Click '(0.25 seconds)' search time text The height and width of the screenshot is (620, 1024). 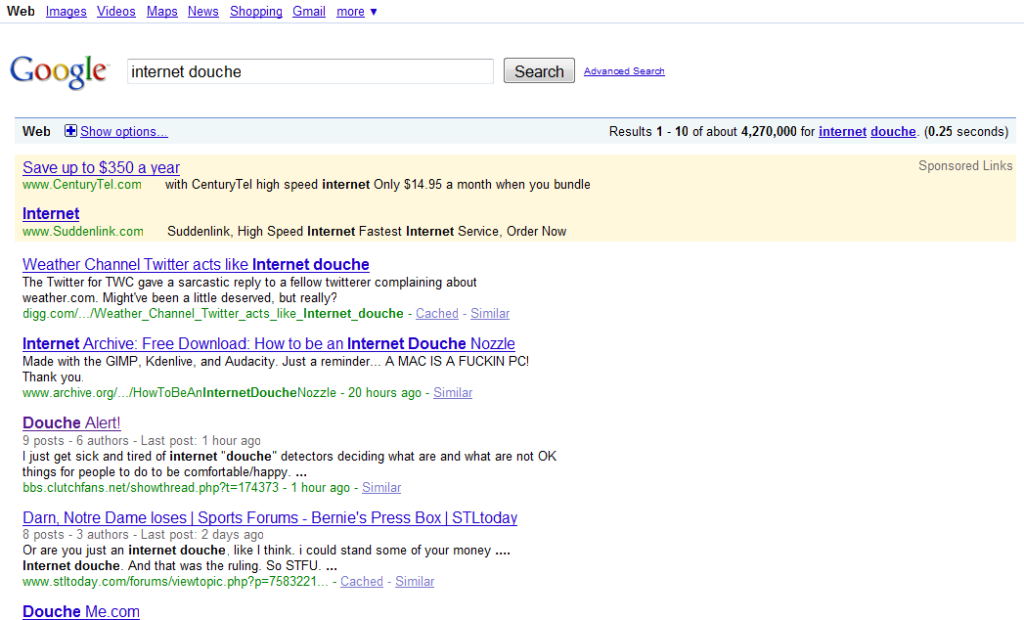point(966,131)
